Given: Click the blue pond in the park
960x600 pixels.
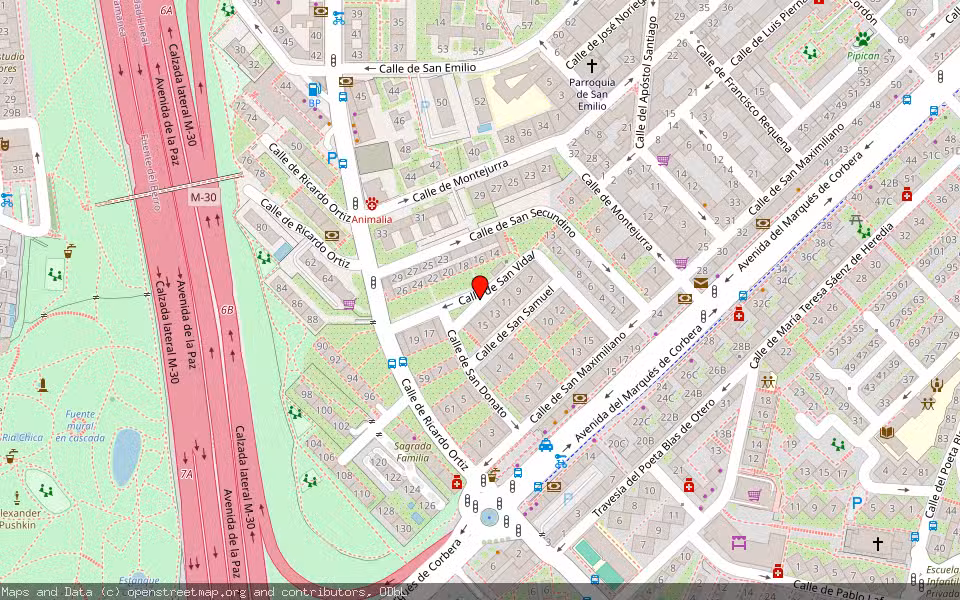Looking at the screenshot, I should pos(127,457).
